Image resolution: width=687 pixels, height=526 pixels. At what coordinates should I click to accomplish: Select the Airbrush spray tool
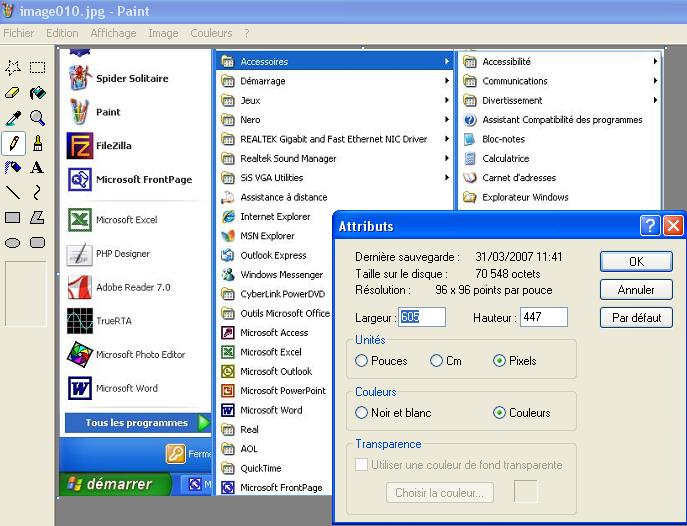(x=13, y=167)
